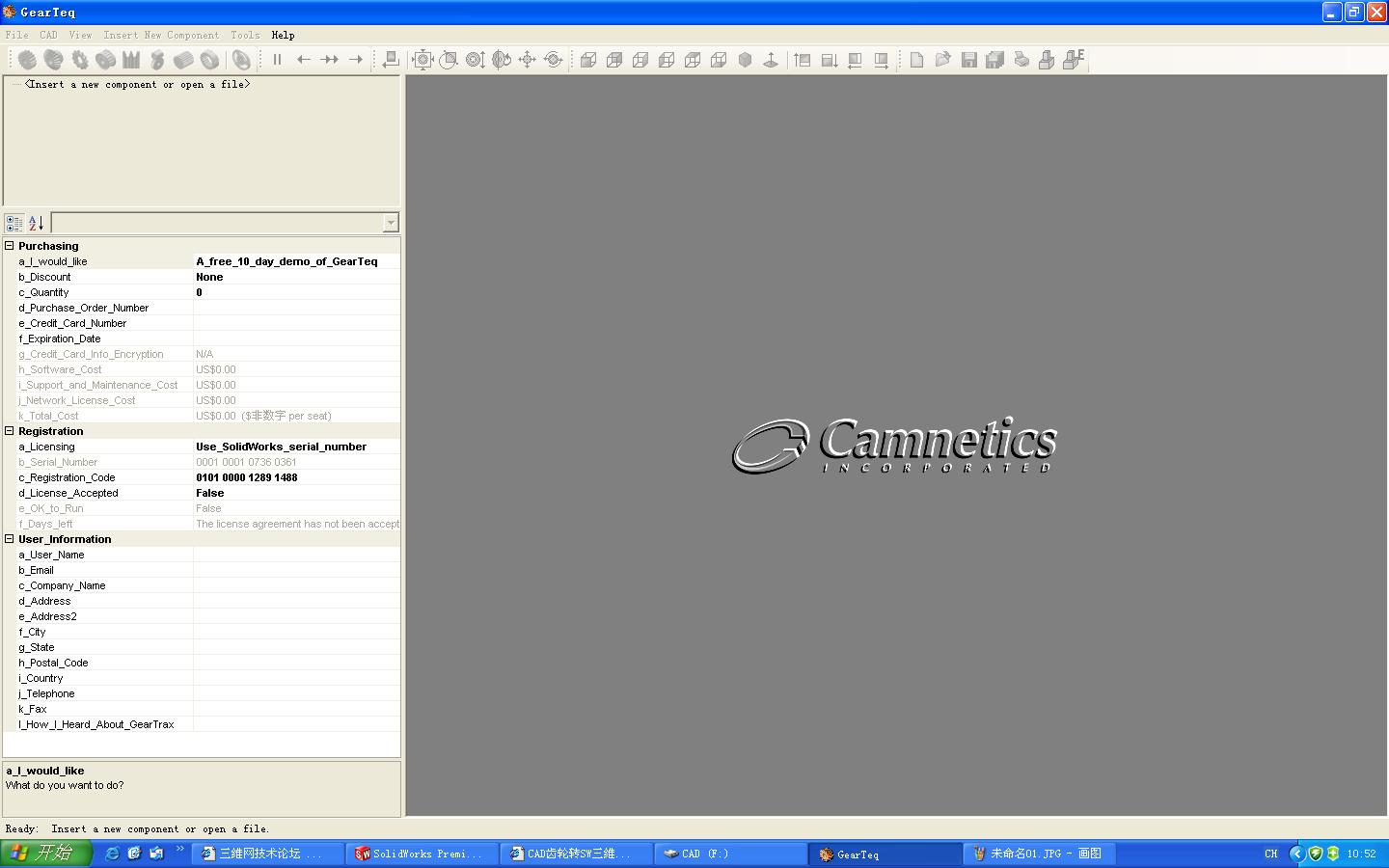Open the Tools menu
Viewport: 1389px width, 868px height.
(245, 35)
